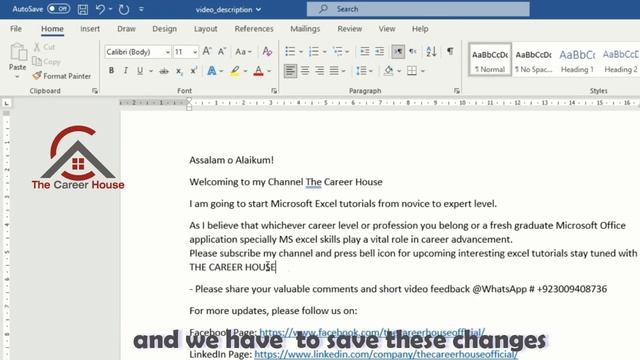Toggle bold formatting
Viewport: 640px width, 360px height.
coord(111,71)
